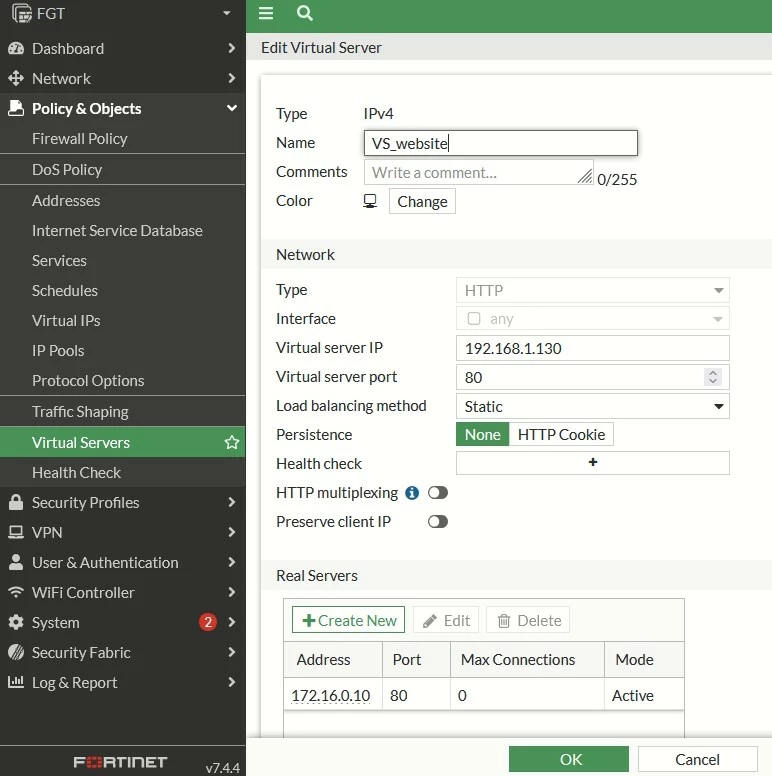Click the Virtual server port stepper arrows

pos(713,377)
